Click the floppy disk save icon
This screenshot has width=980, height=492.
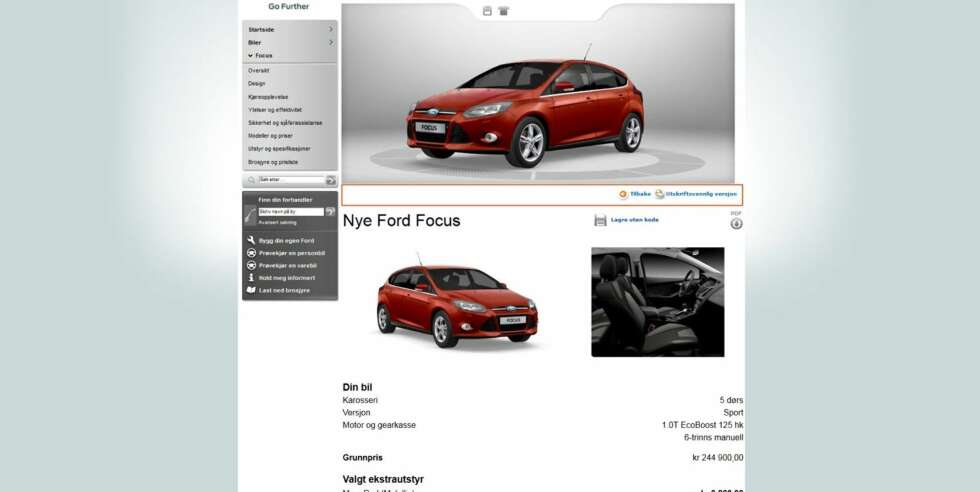tap(600, 220)
